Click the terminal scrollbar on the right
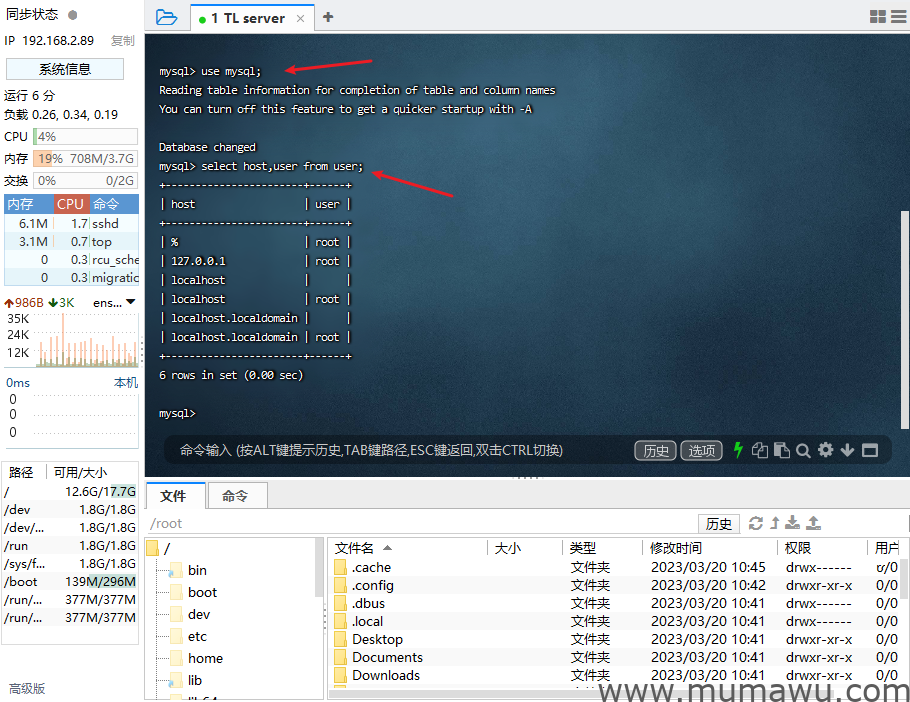 [x=904, y=300]
